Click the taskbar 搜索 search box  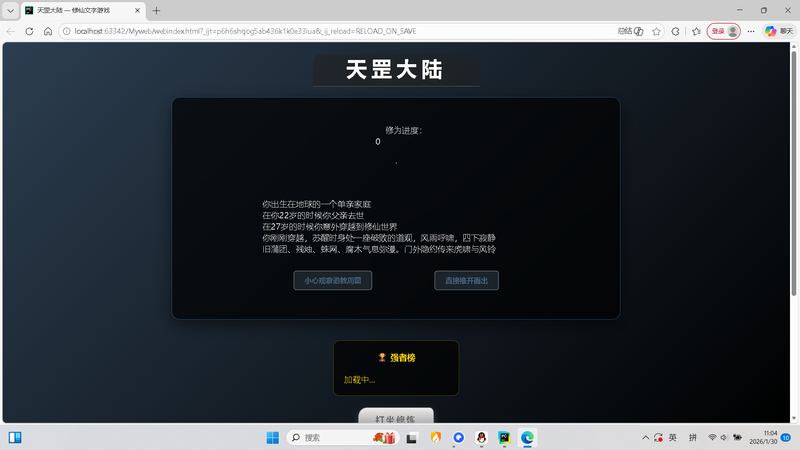343,438
